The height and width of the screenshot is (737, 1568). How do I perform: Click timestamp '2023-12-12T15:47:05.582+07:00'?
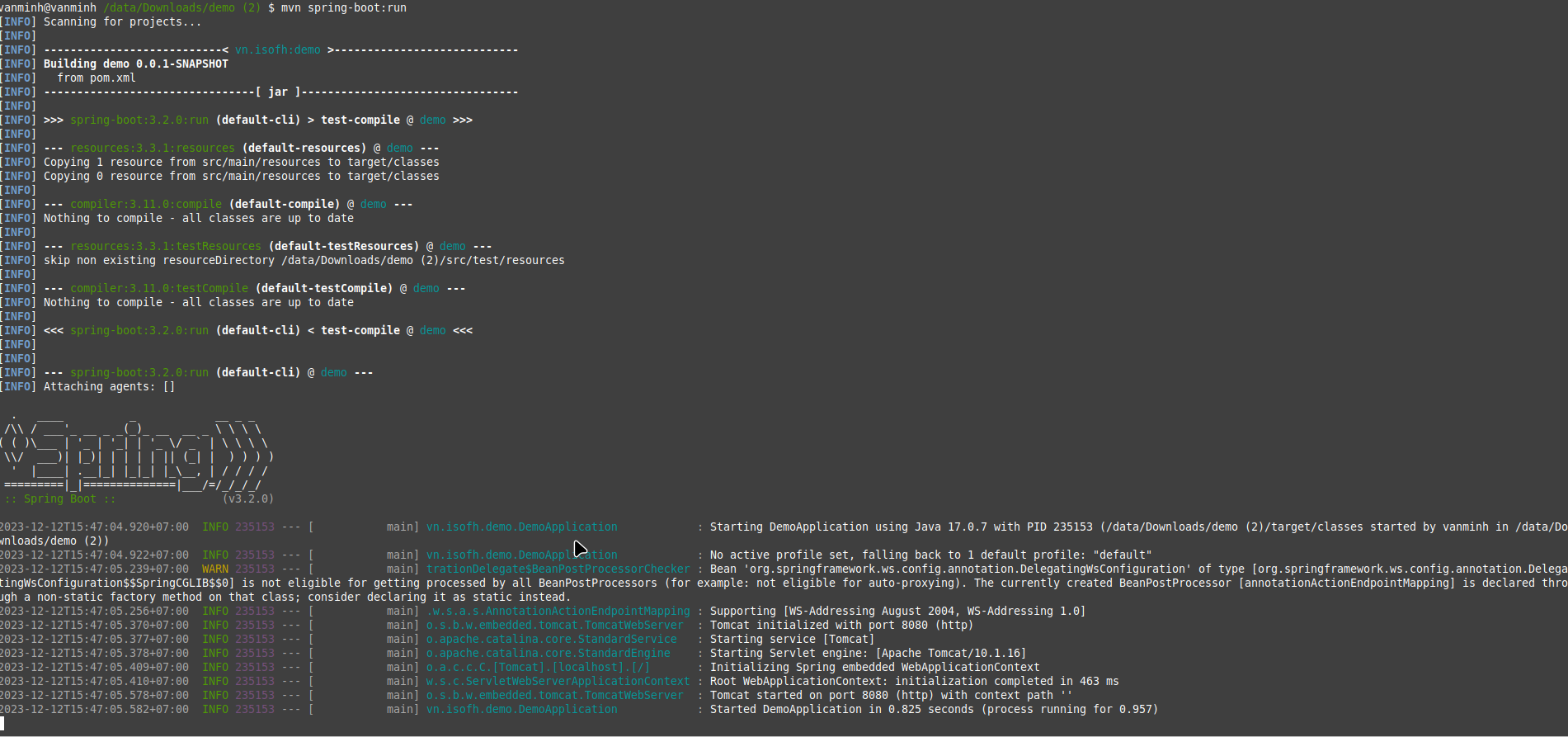94,709
